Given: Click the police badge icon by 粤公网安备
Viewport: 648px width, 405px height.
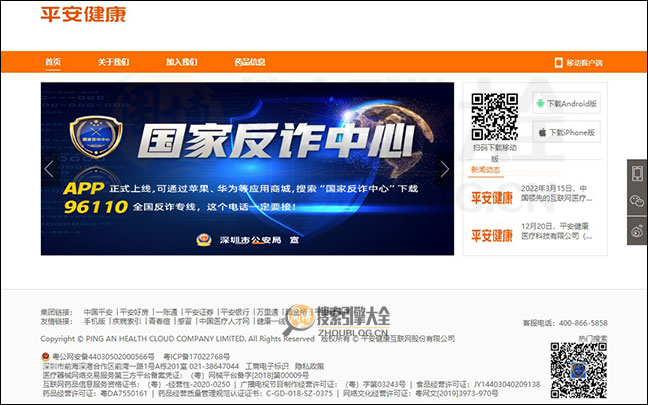Looking at the screenshot, I should click(45, 356).
